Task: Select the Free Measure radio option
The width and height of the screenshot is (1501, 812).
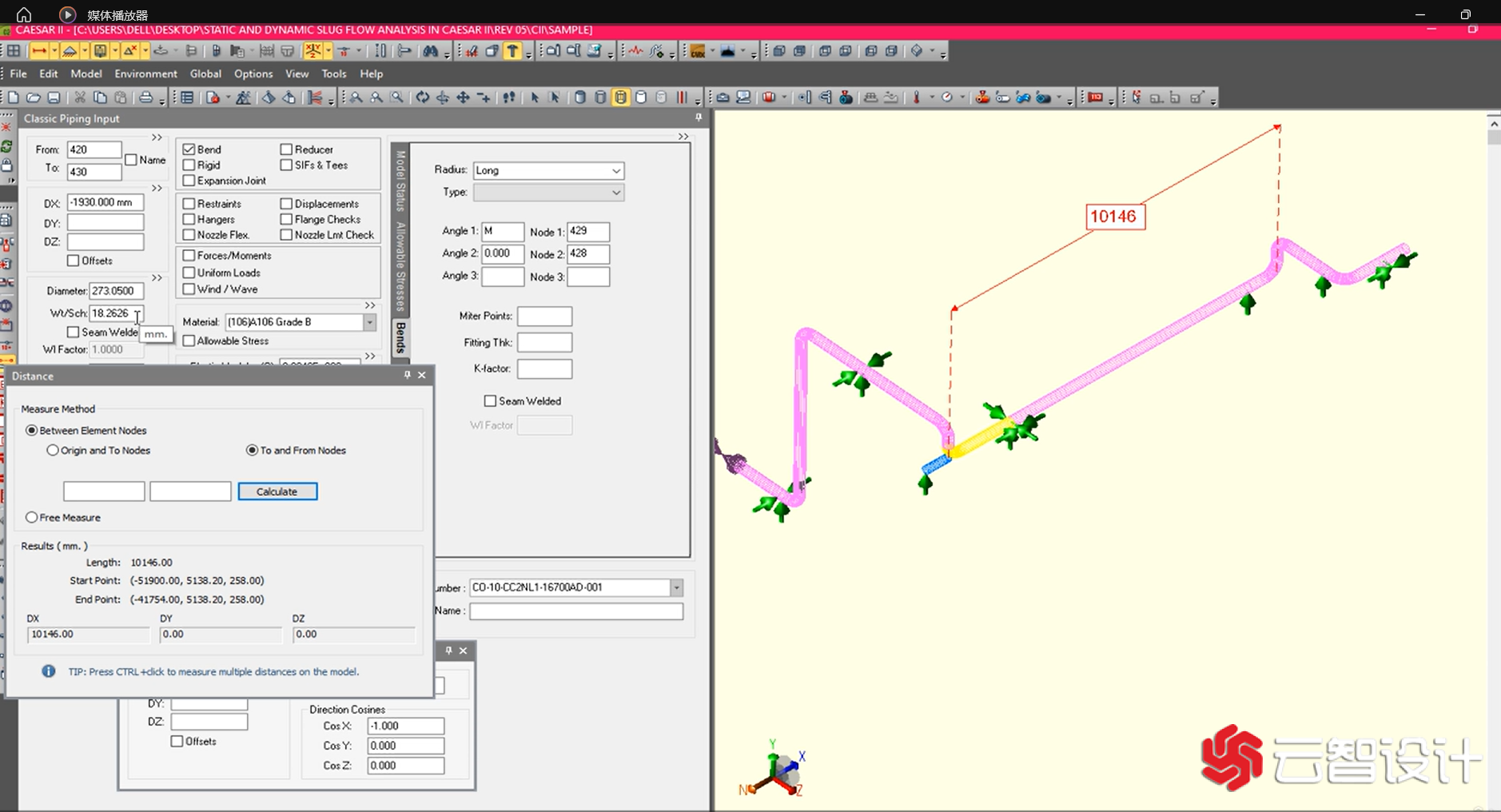Action: (x=32, y=518)
